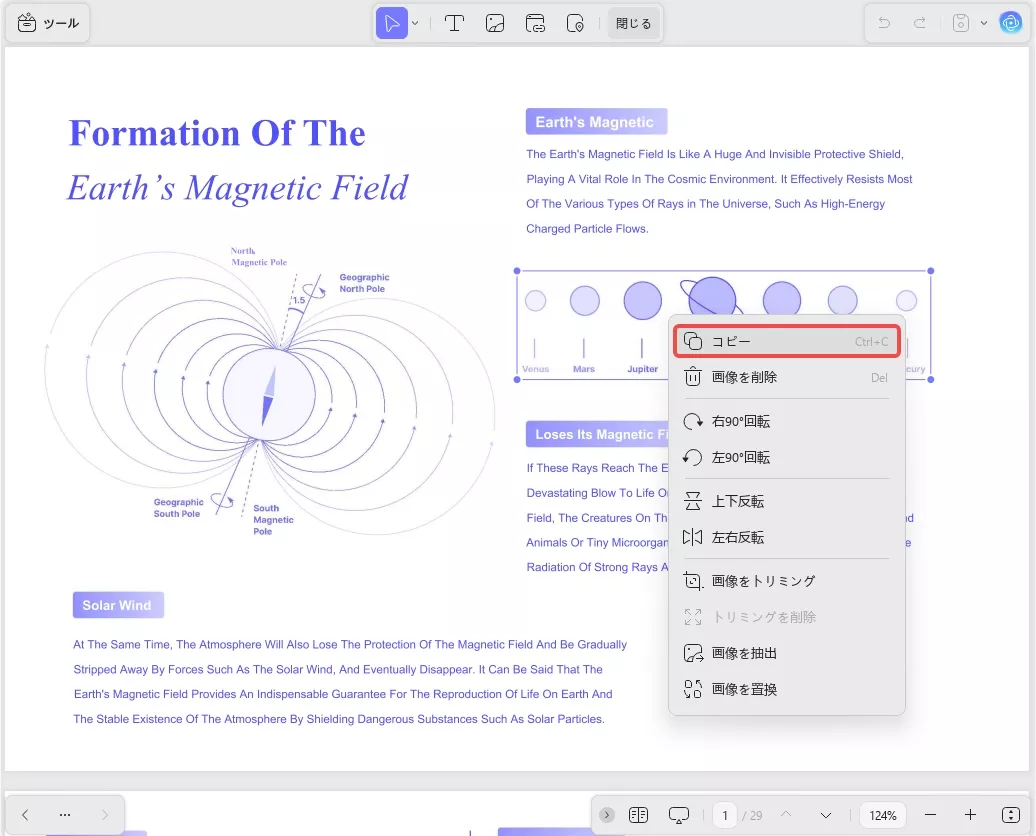
Task: Go back with the left arrow
Action: click(x=25, y=815)
